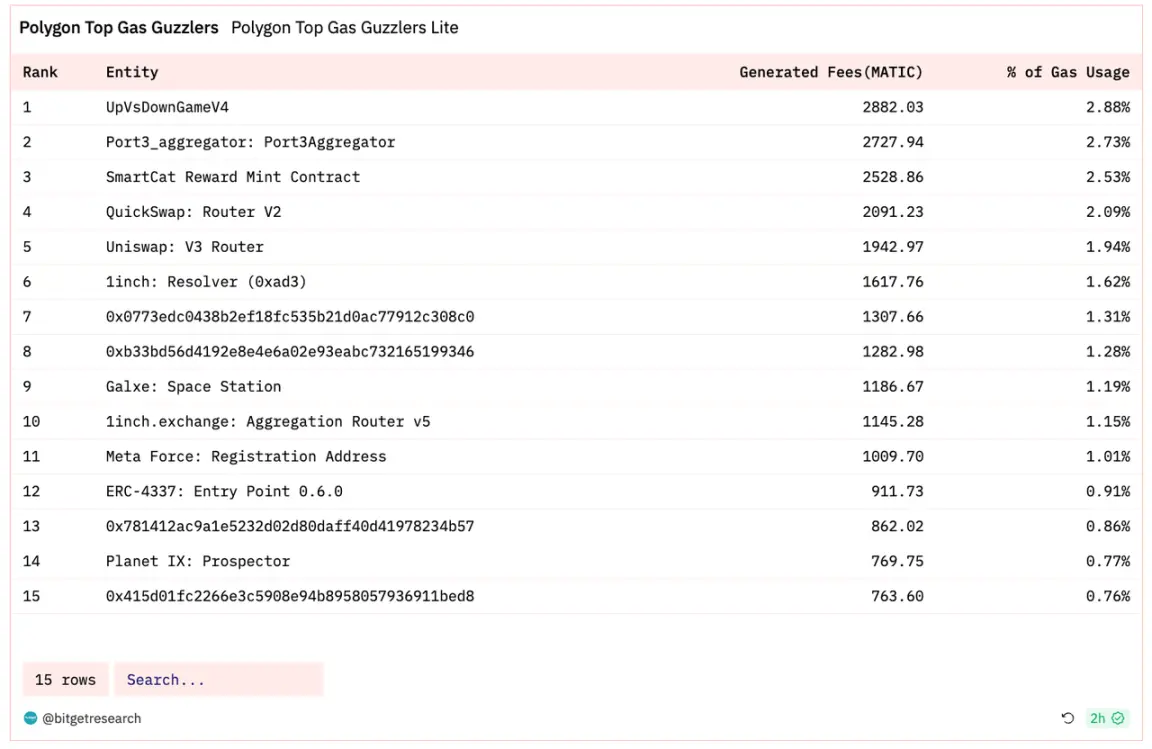Sort by % of Gas Usage header
This screenshot has width=1152, height=749.
coord(1068,72)
